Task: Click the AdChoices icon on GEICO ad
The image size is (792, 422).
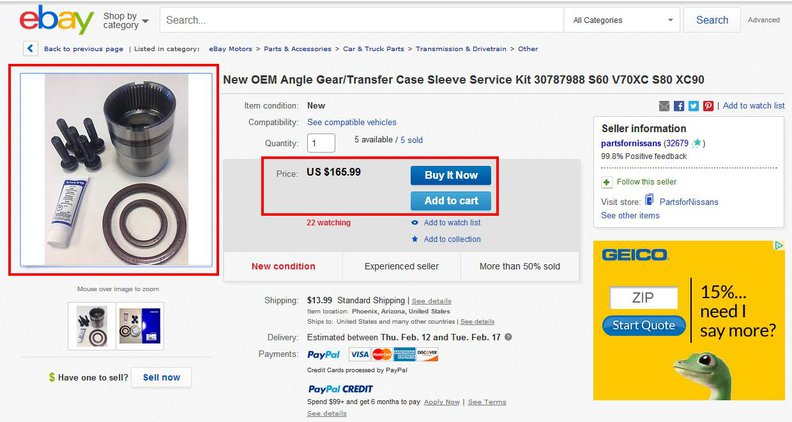Action: 779,246
